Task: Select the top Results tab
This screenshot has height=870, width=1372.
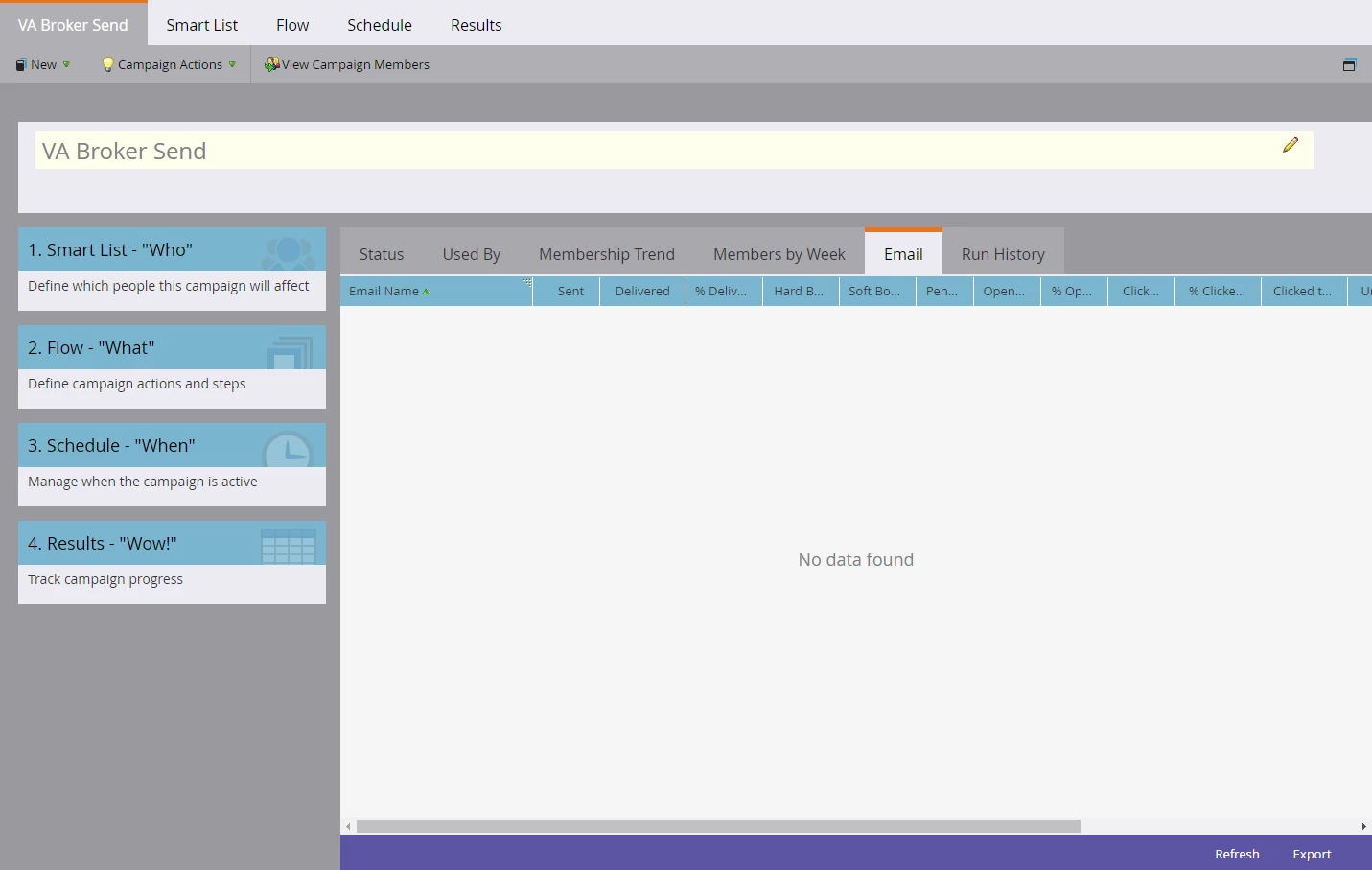Action: tap(477, 25)
